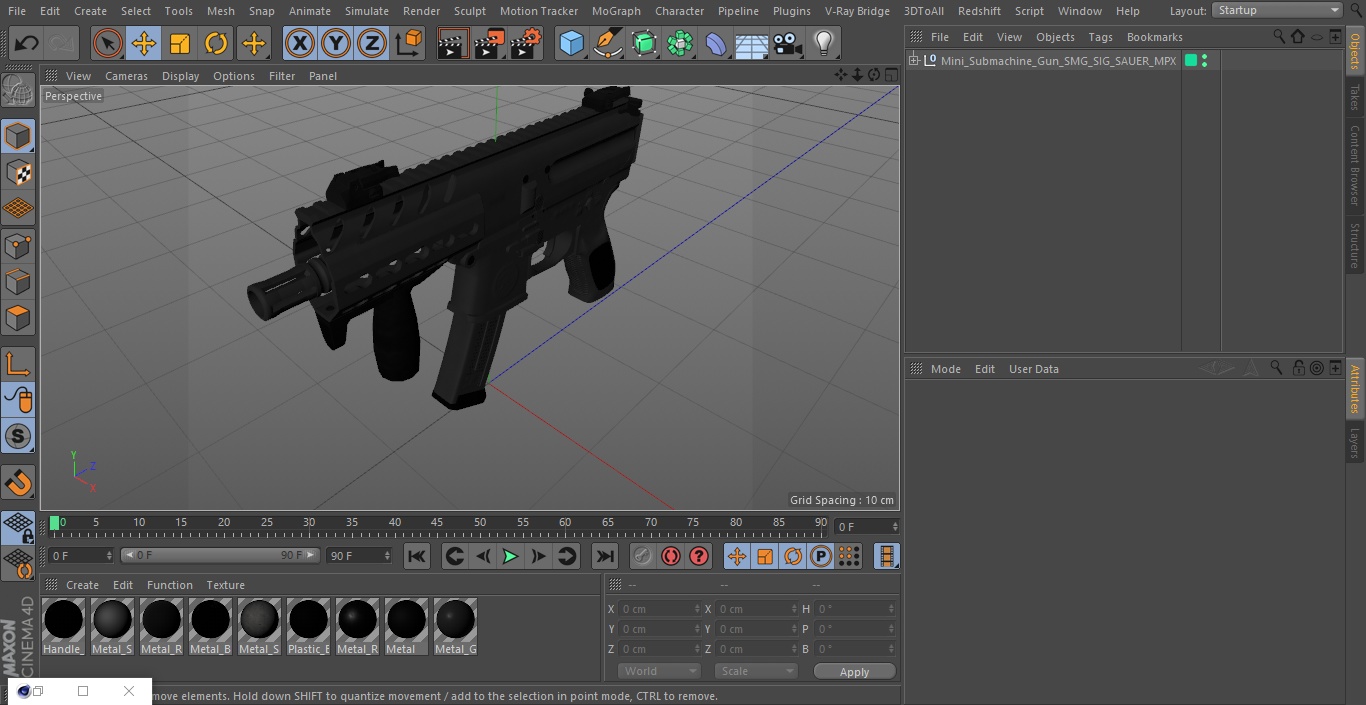This screenshot has width=1366, height=705.
Task: Add a Camera object
Action: pos(788,43)
